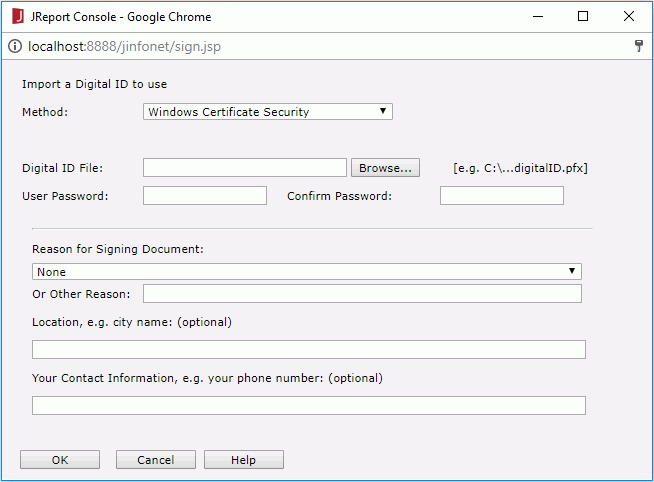The width and height of the screenshot is (654, 482).
Task: Click the Contact Information input field
Action: click(309, 405)
